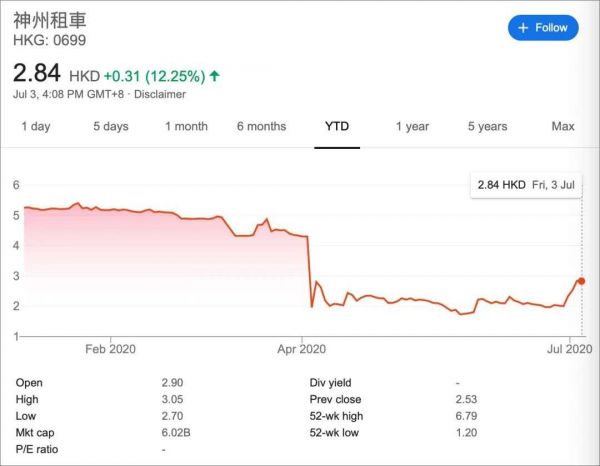
Task: Click the Apr 2020 axis label
Action: point(300,349)
